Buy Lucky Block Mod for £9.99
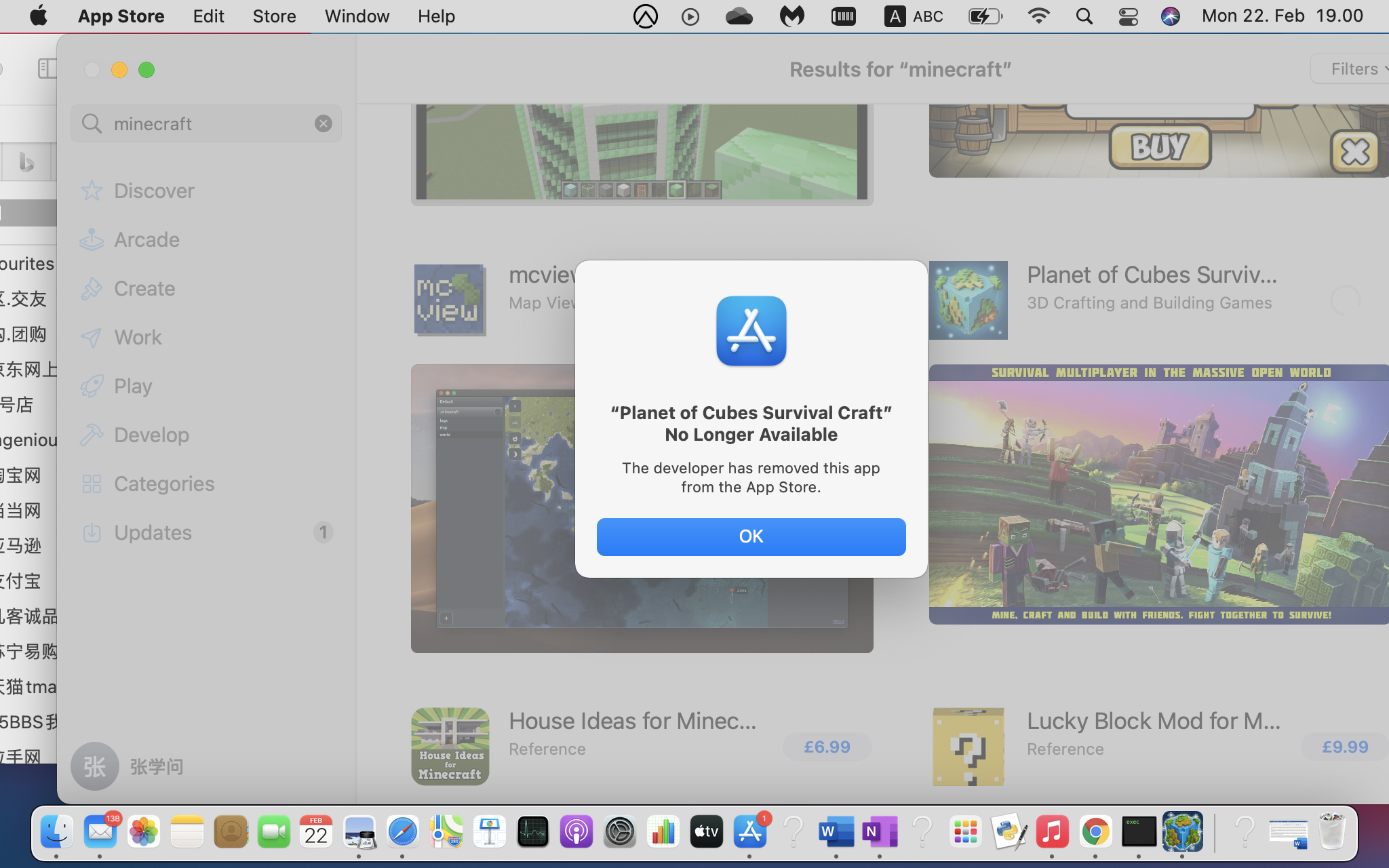This screenshot has width=1389, height=868. 1345,747
